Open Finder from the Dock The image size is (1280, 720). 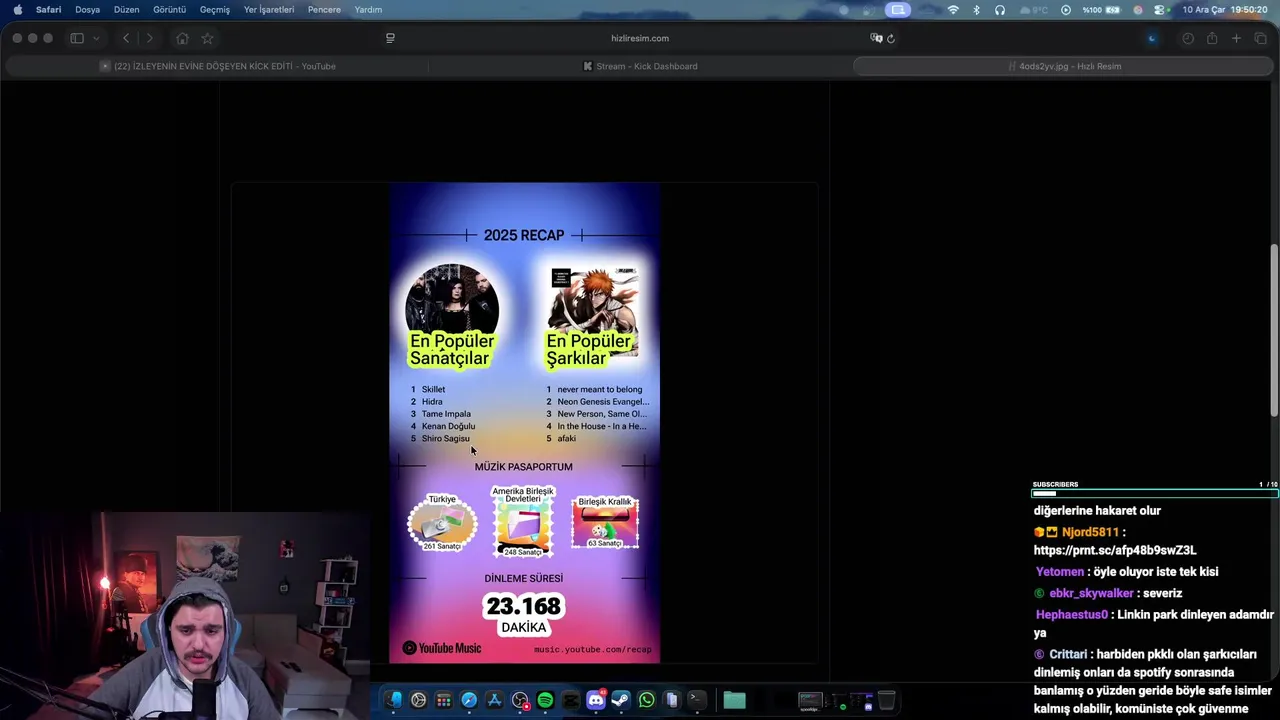(x=394, y=700)
